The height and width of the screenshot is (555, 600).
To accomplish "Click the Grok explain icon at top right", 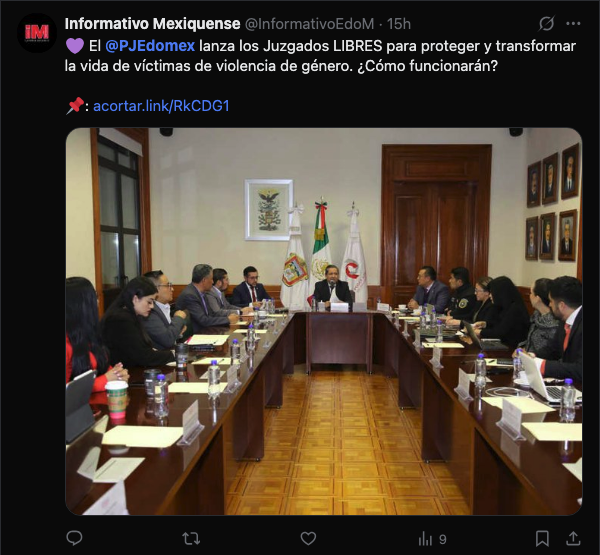I will tap(546, 23).
